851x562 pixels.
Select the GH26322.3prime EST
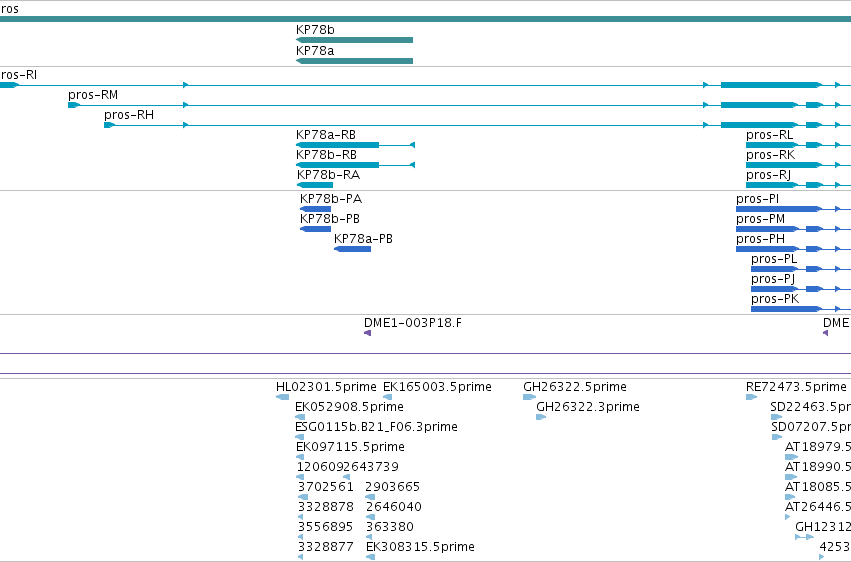(541, 417)
